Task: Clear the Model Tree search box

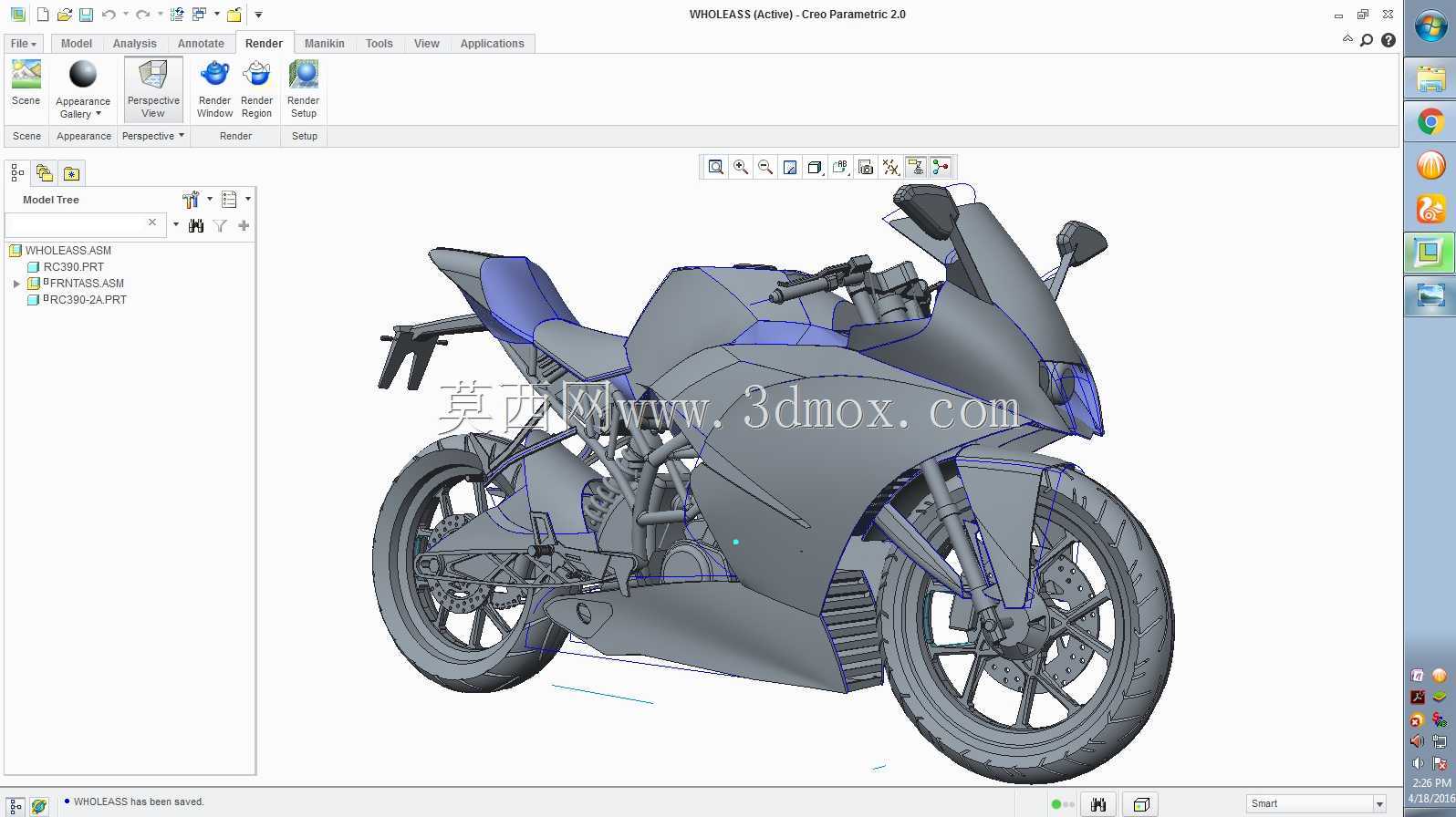Action: coord(152,222)
